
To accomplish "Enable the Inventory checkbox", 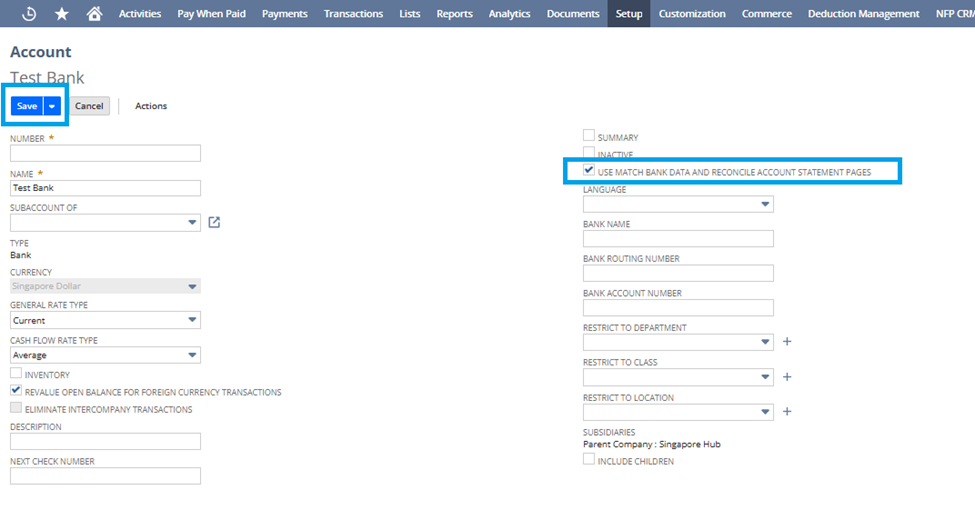I will pyautogui.click(x=16, y=373).
